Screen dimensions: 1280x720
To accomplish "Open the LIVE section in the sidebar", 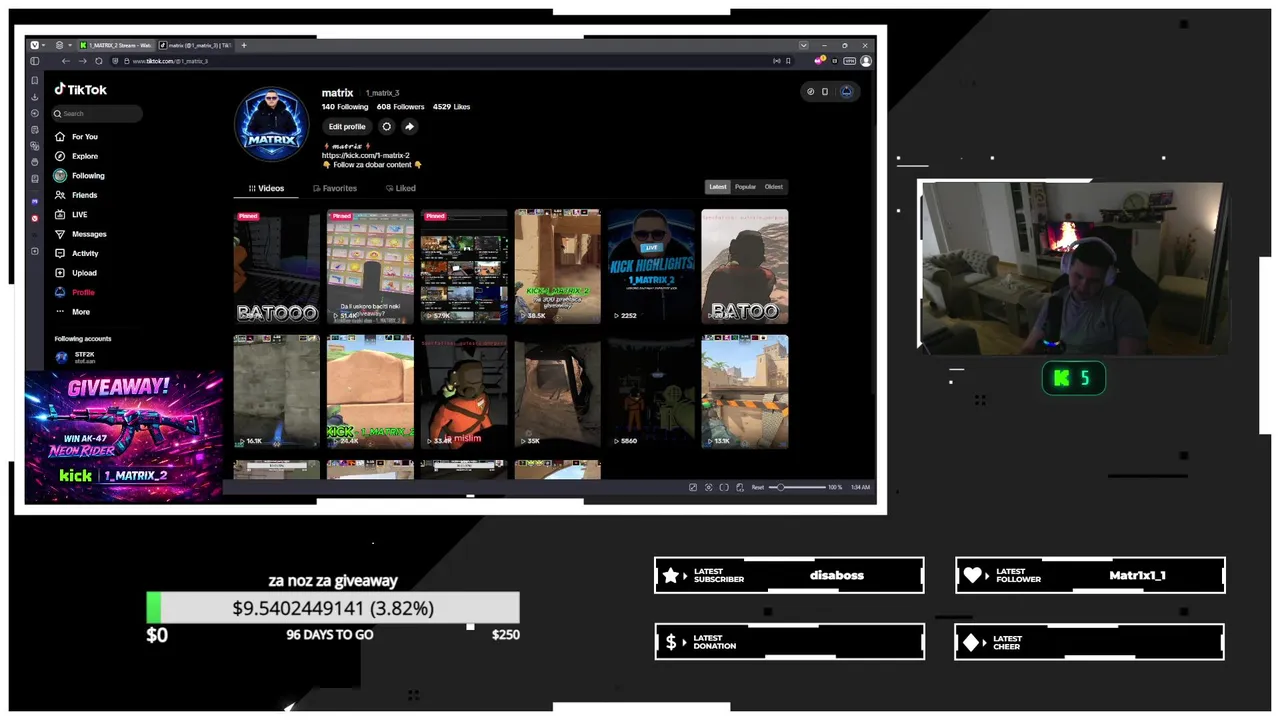I will [72, 214].
